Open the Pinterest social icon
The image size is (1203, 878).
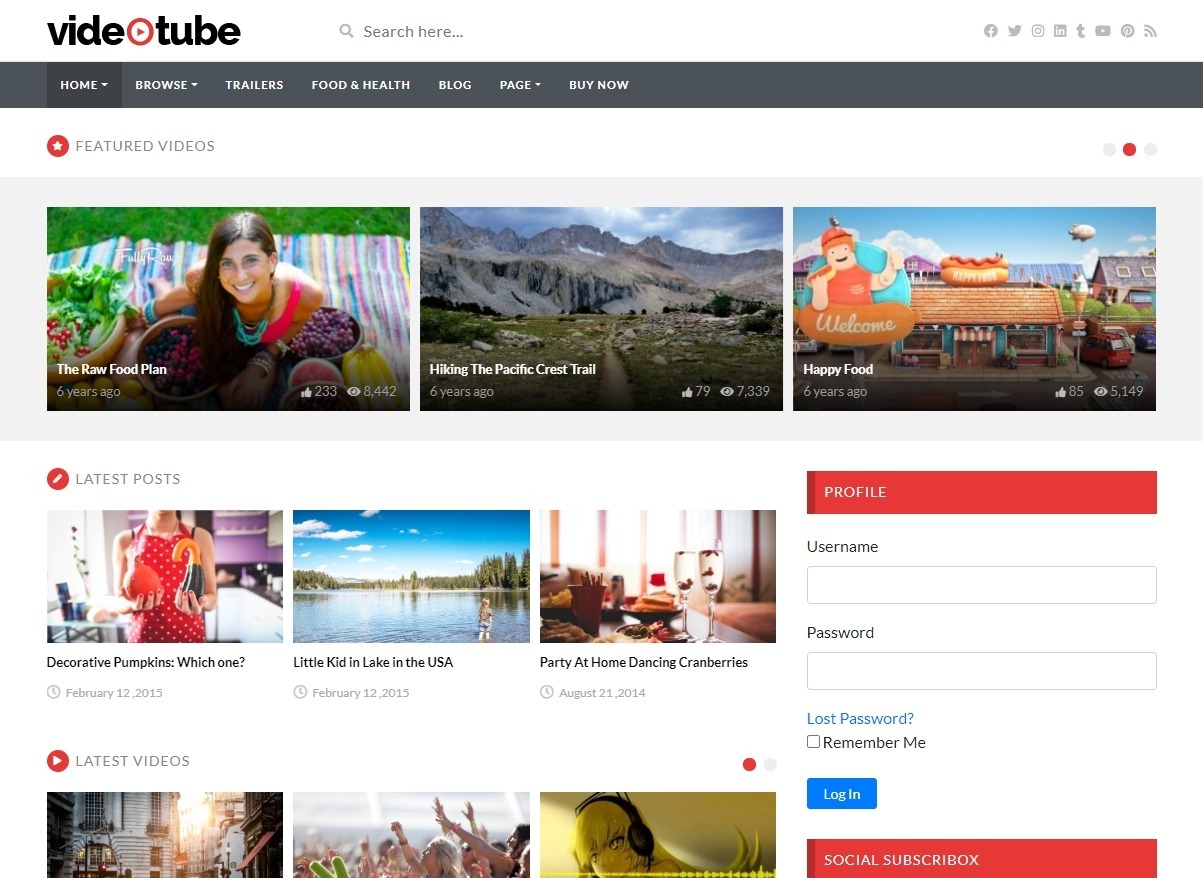[x=1127, y=31]
